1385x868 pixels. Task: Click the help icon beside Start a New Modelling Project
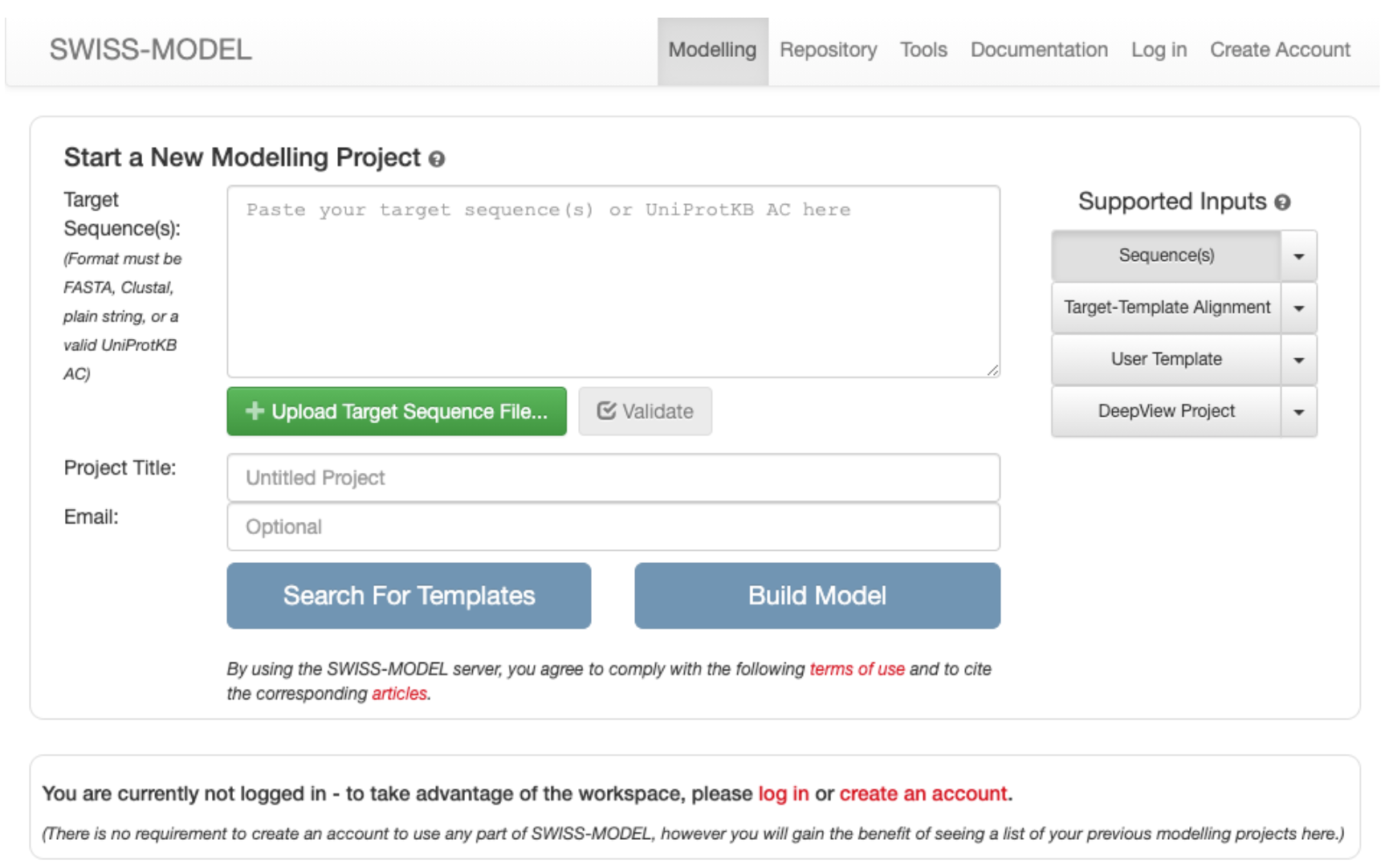(x=437, y=159)
